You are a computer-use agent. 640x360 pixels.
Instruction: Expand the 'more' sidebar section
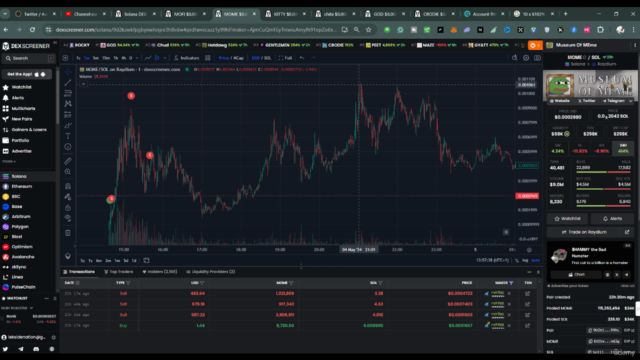(x=9, y=161)
